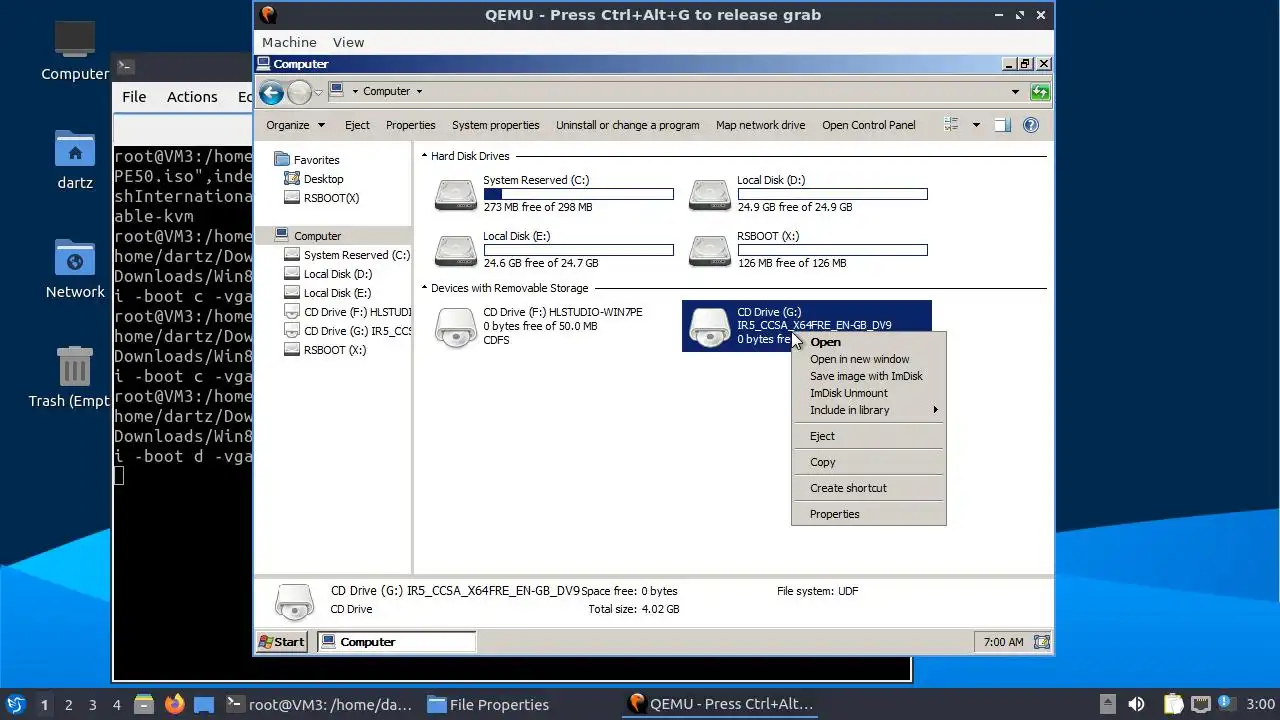
Task: Collapse Devices with Removable Storage group
Action: coord(424,288)
